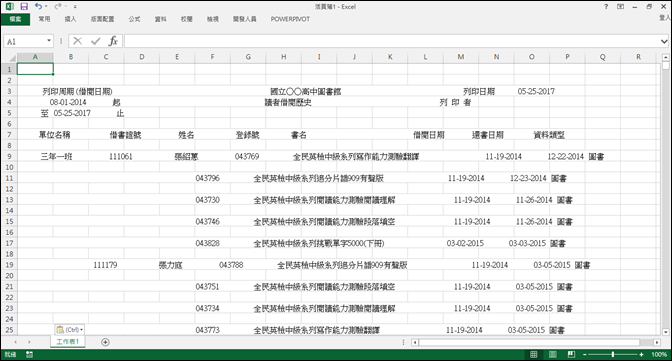Image resolution: width=672 pixels, height=361 pixels.
Task: Click the 三年一班 cell
Action: point(57,156)
